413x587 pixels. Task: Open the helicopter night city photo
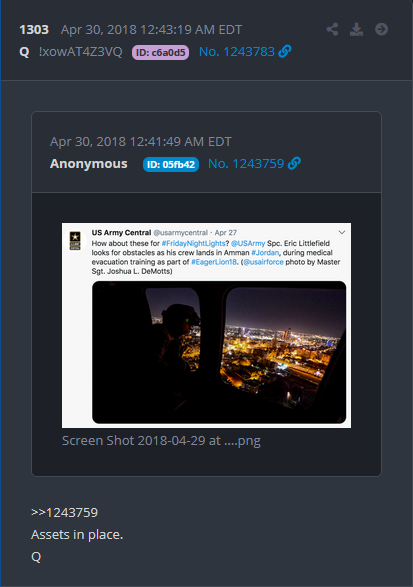tap(219, 352)
